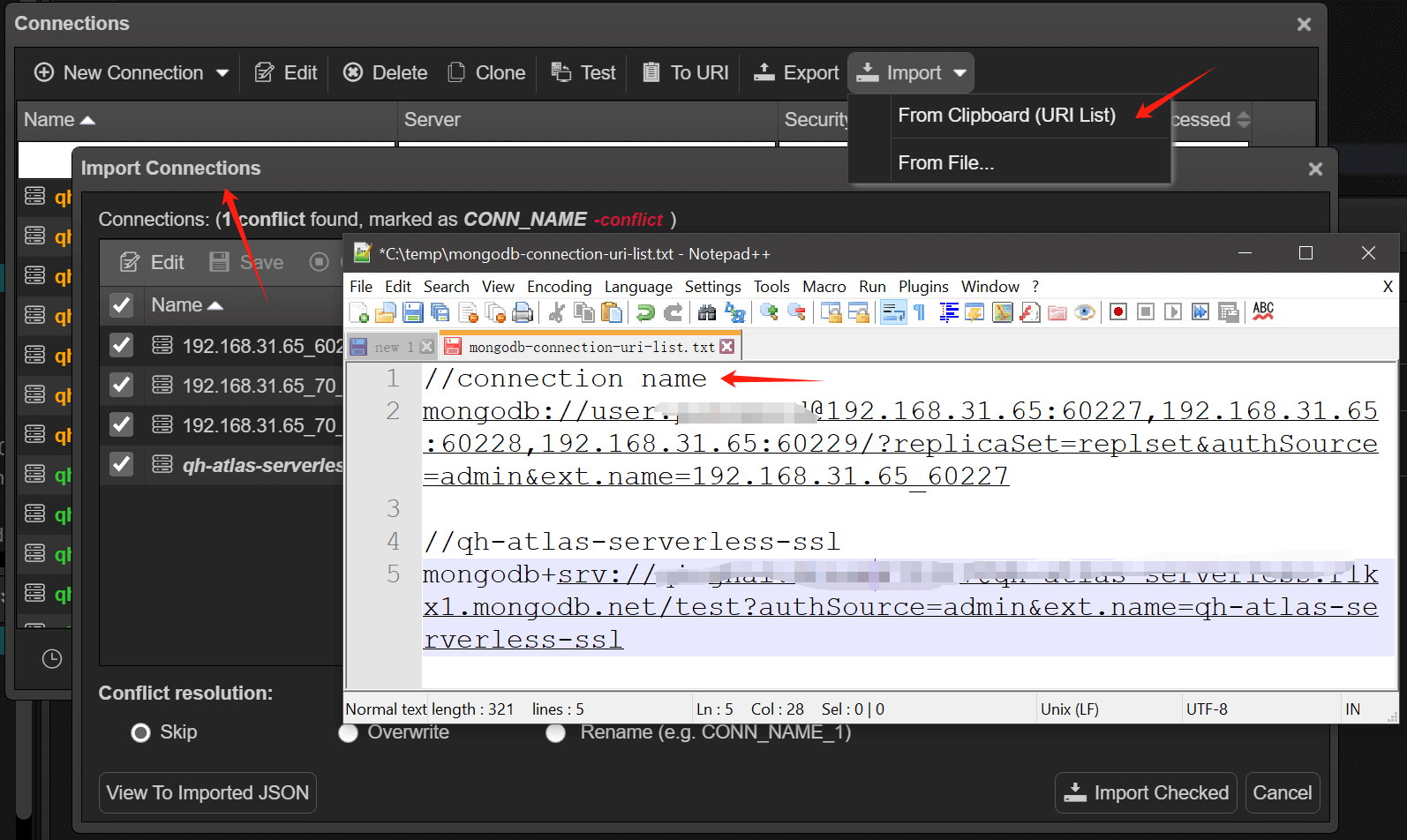Sort Import Connections list by Name

pos(187,305)
